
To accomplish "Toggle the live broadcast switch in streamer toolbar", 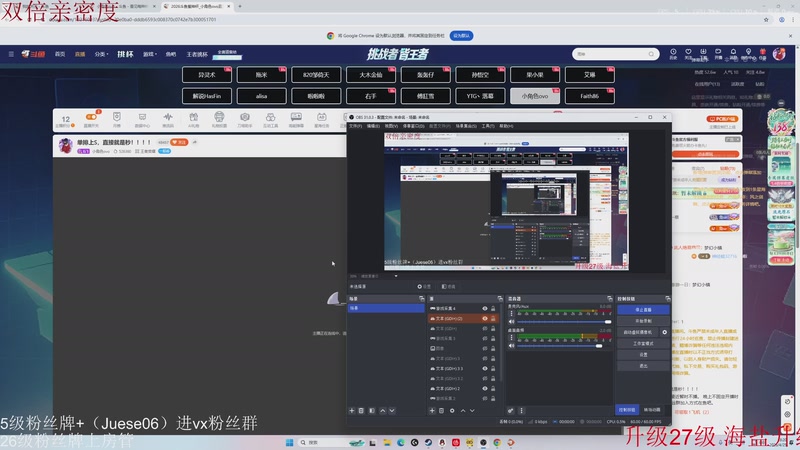I will click(91, 117).
